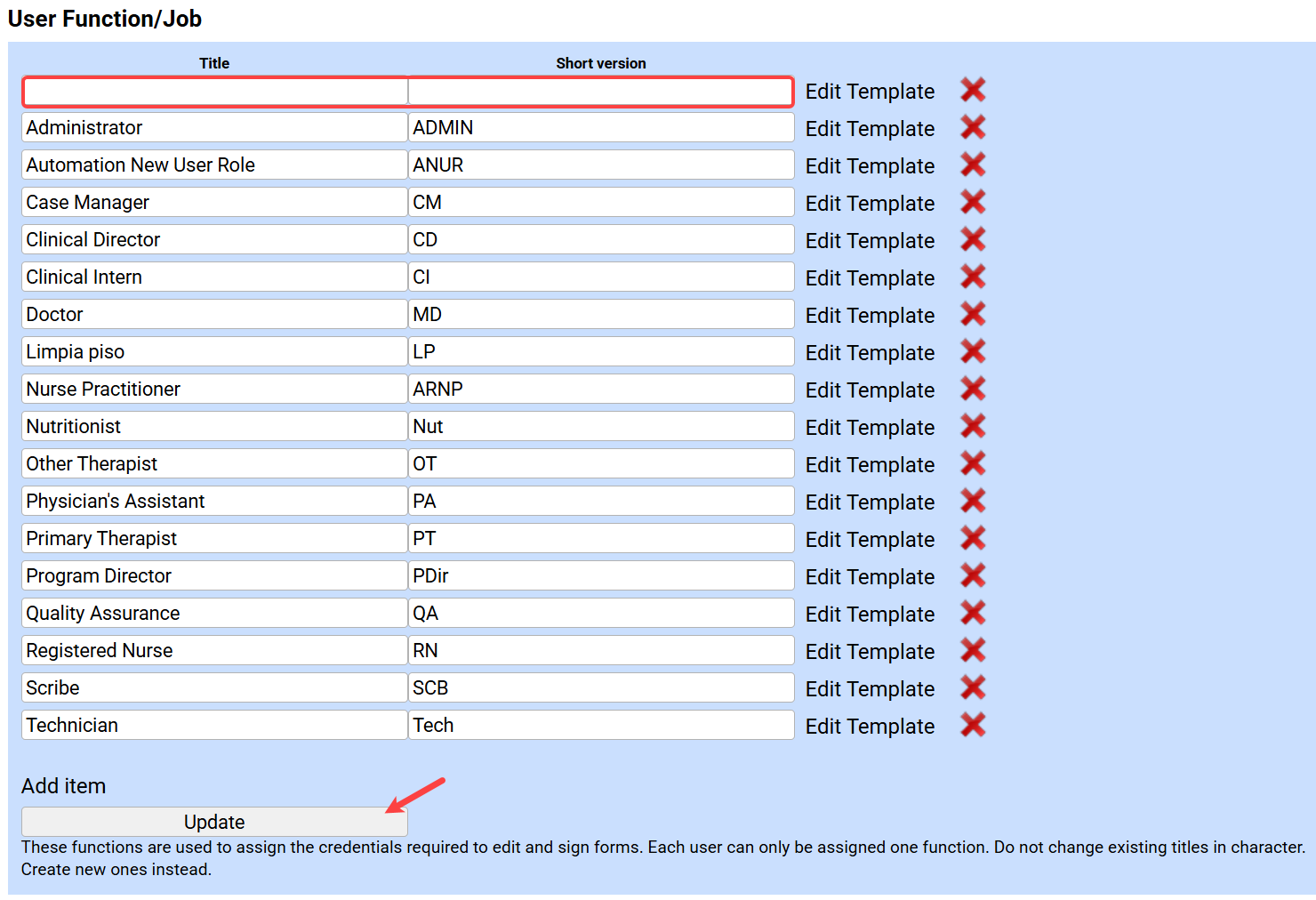The height and width of the screenshot is (900, 1316).
Task: Click the Add item link
Action: point(63,786)
